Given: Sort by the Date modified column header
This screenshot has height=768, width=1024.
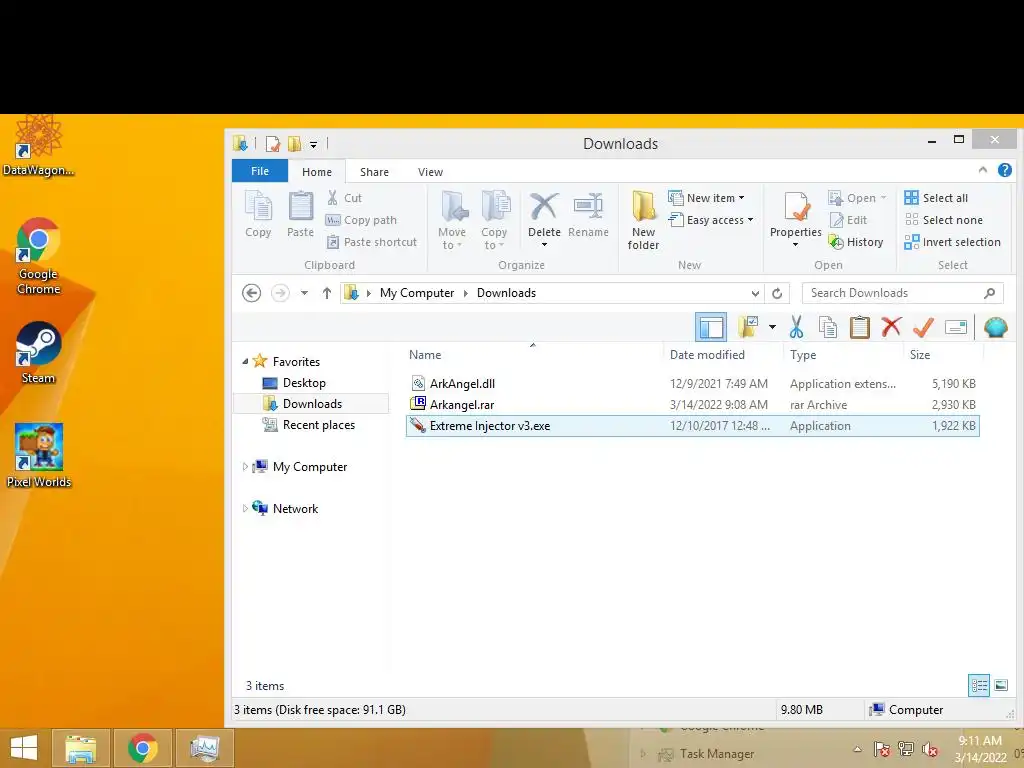Looking at the screenshot, I should click(x=707, y=355).
